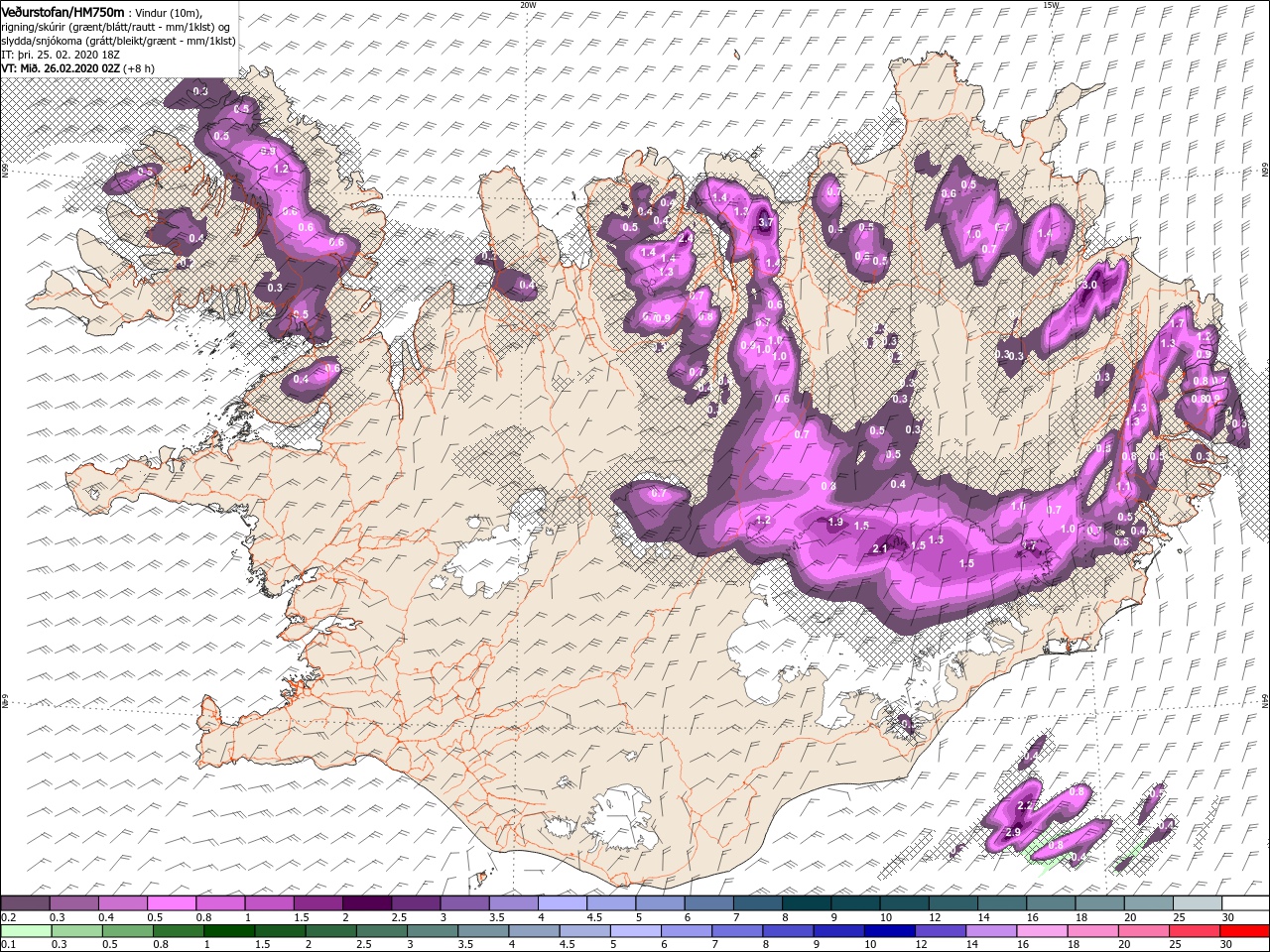The height and width of the screenshot is (952, 1270).
Task: Pick the palest green swatch starting bottom legend row
Action: click(26, 931)
